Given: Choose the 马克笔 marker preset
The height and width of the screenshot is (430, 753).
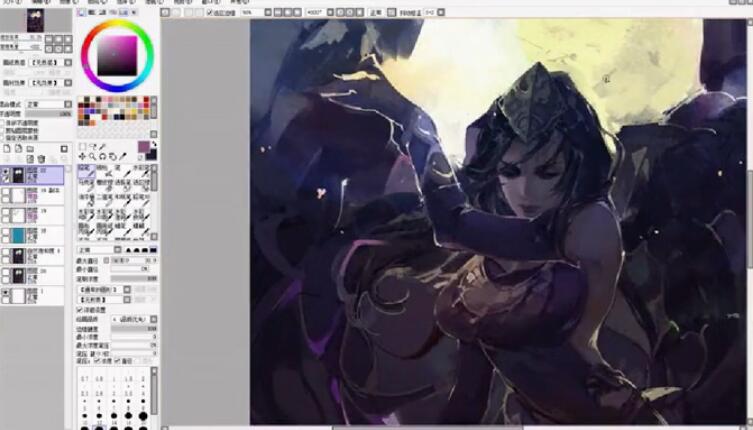Looking at the screenshot, I should 86,185.
